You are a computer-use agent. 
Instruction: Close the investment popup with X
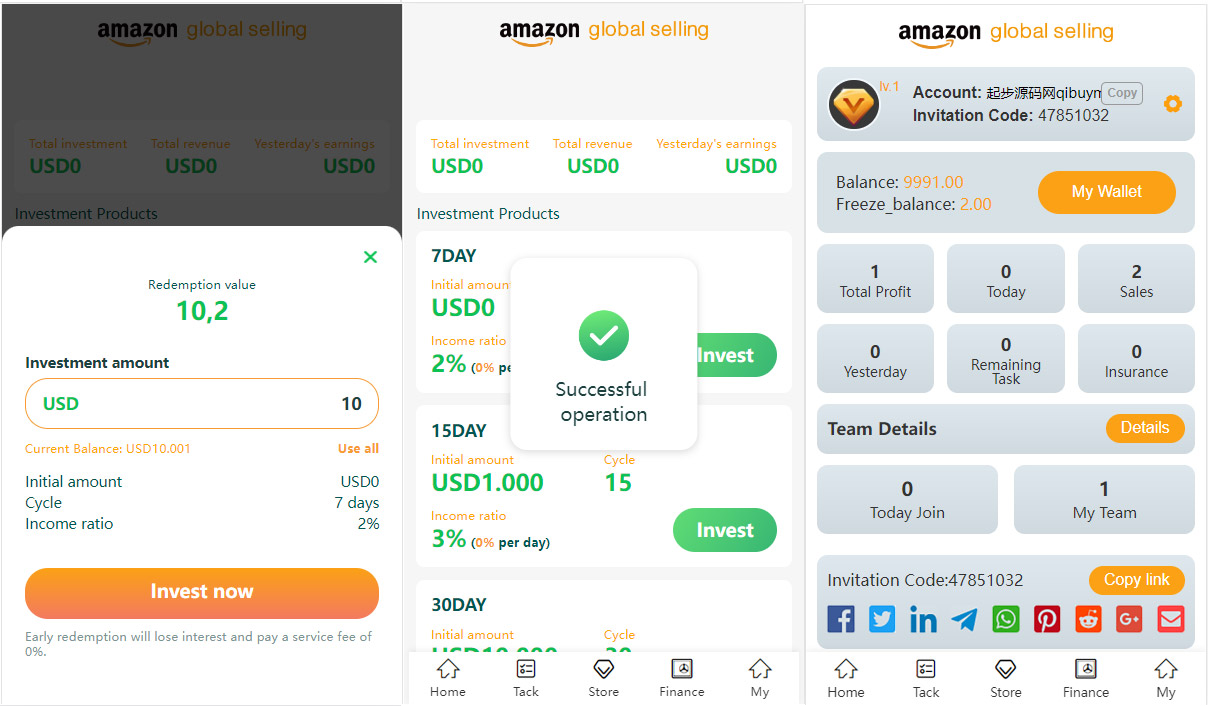pos(370,257)
